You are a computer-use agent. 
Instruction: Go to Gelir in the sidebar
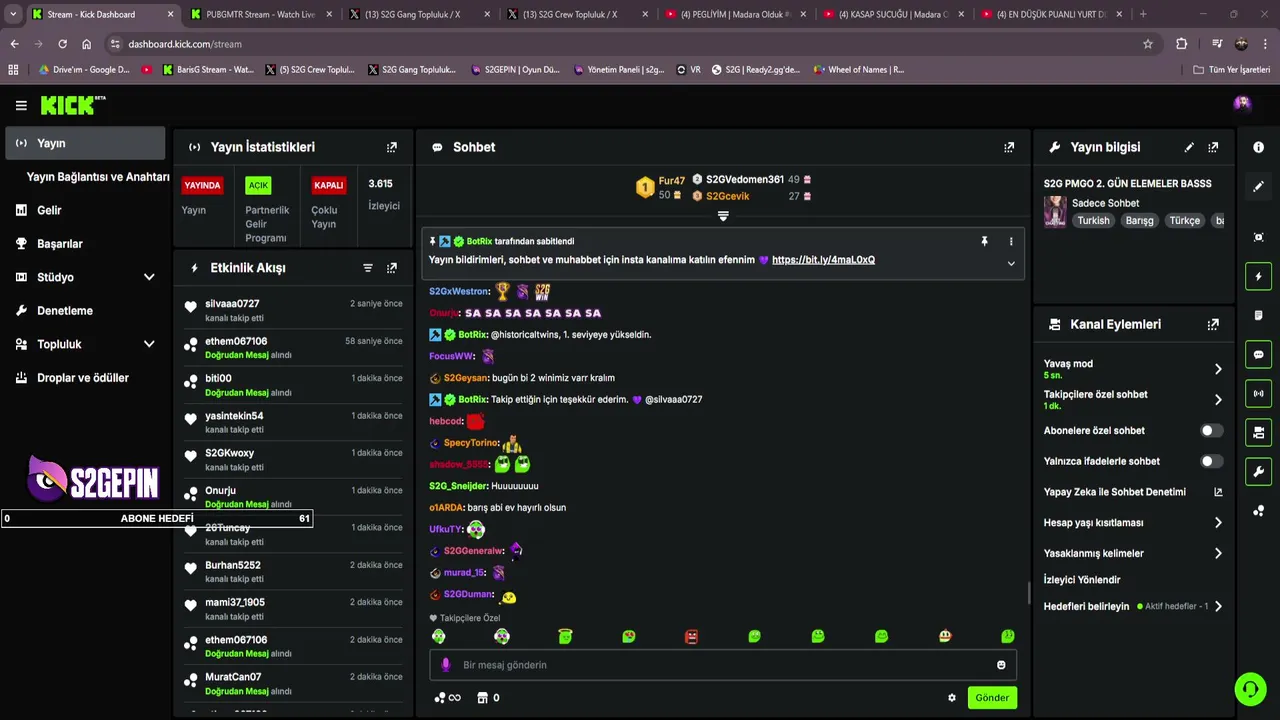(x=49, y=210)
